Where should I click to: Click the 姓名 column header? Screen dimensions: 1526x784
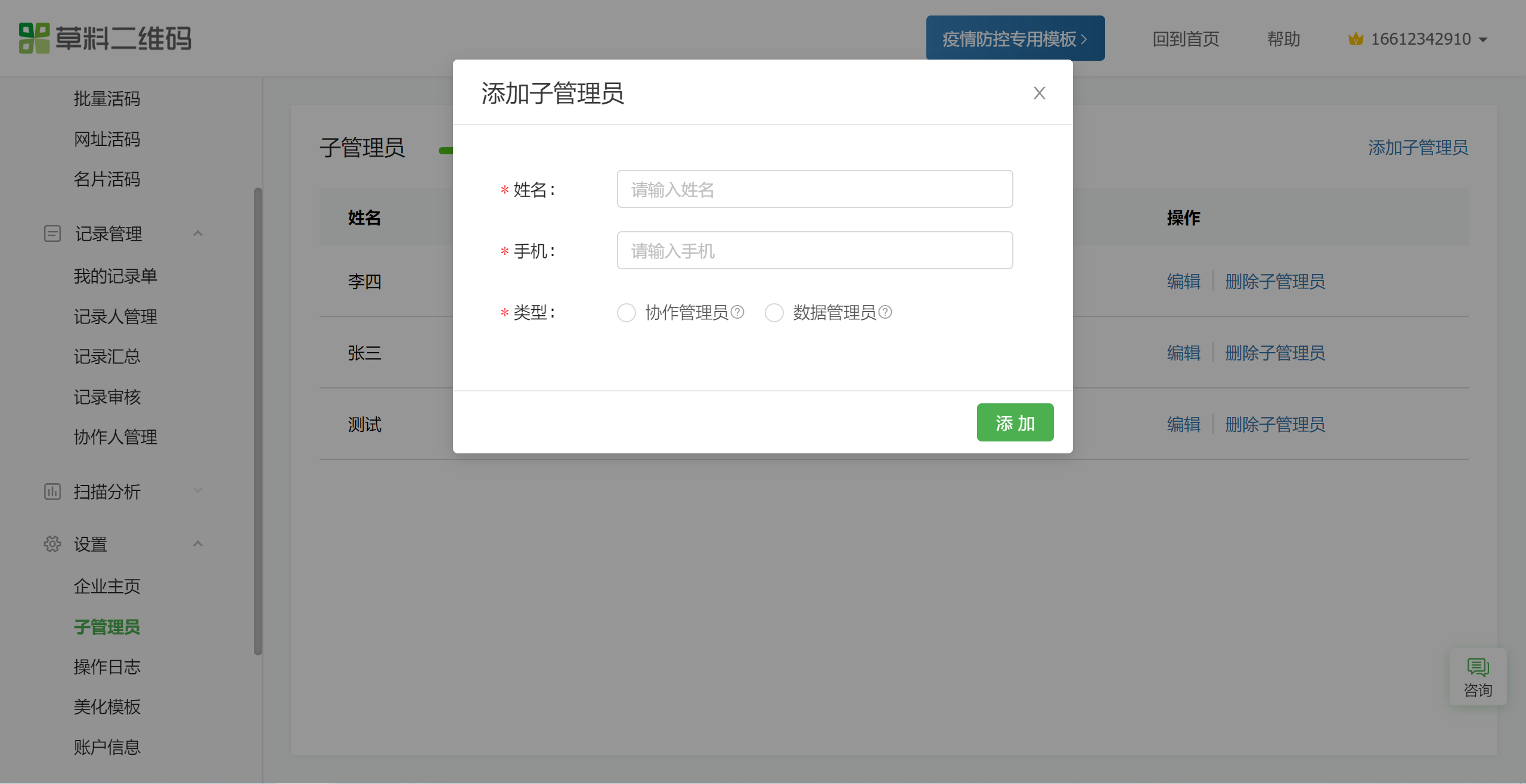pos(365,218)
